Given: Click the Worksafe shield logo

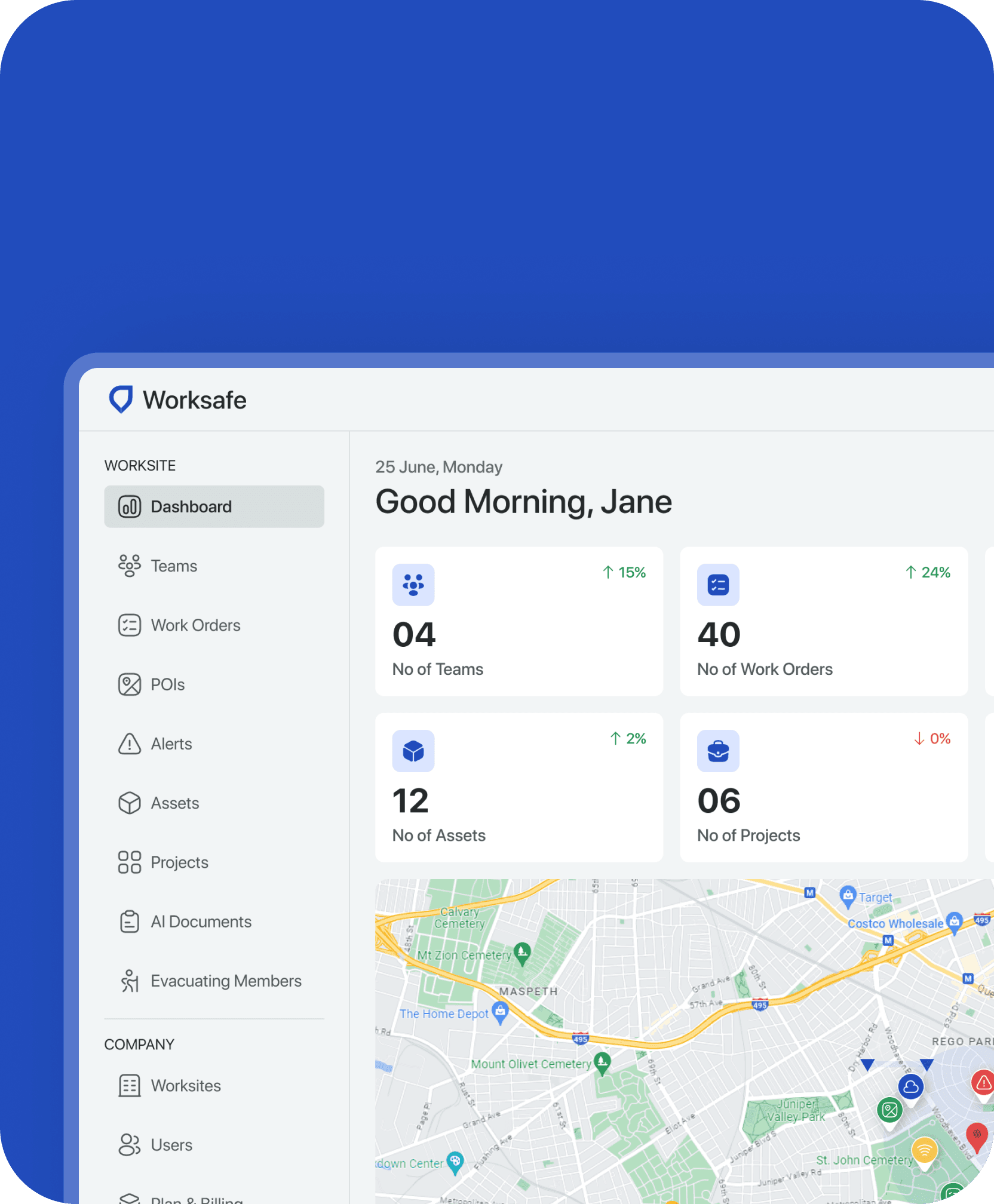Looking at the screenshot, I should click(121, 400).
